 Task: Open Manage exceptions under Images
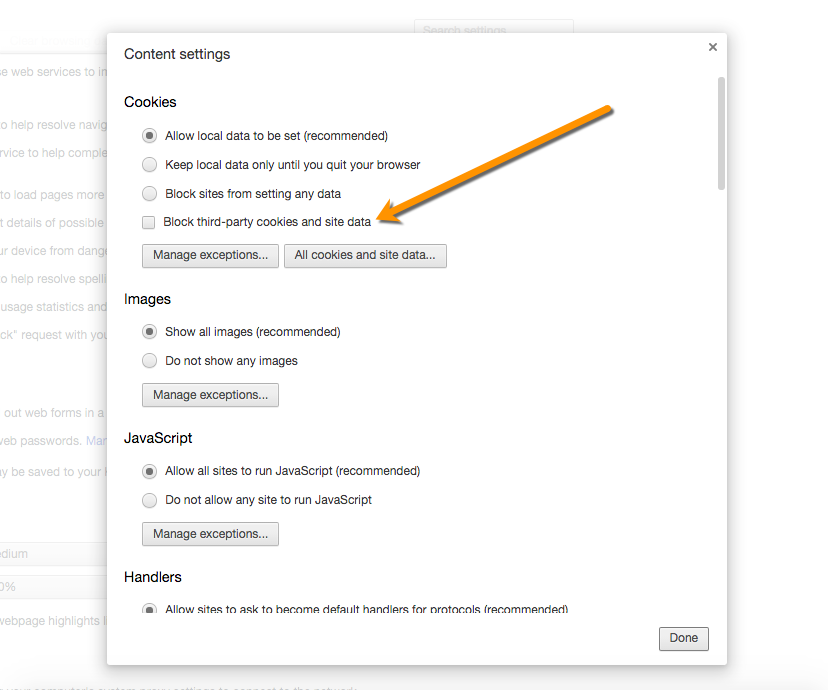click(x=210, y=396)
